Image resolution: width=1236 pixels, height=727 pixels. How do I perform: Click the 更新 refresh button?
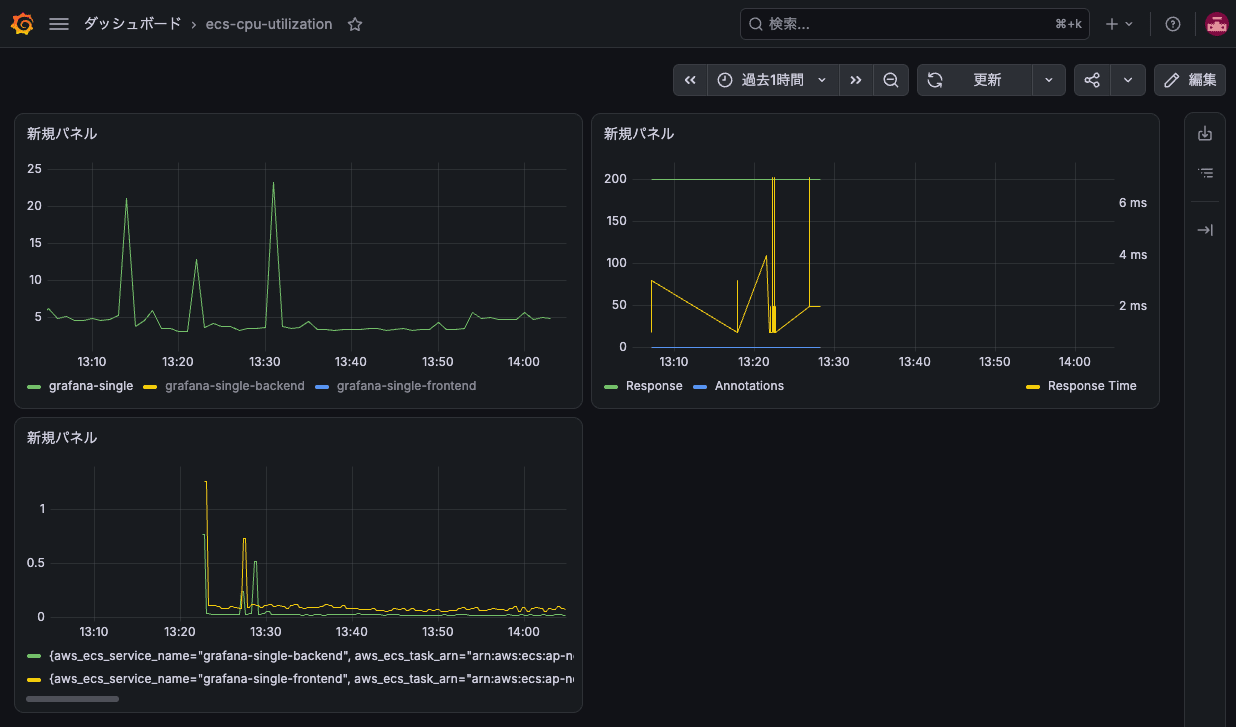pyautogui.click(x=975, y=80)
